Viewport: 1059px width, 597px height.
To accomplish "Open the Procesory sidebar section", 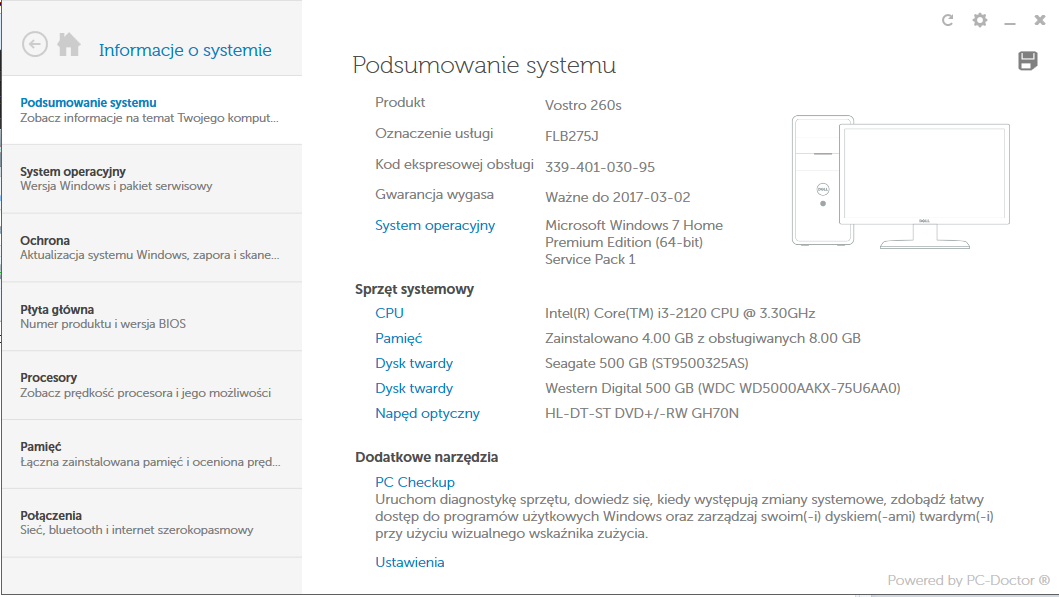I will click(x=152, y=386).
